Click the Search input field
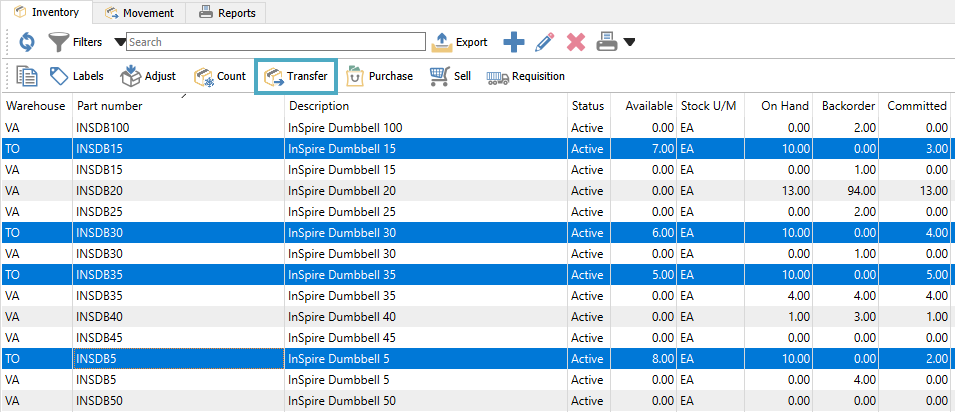The width and height of the screenshot is (955, 412). [276, 42]
